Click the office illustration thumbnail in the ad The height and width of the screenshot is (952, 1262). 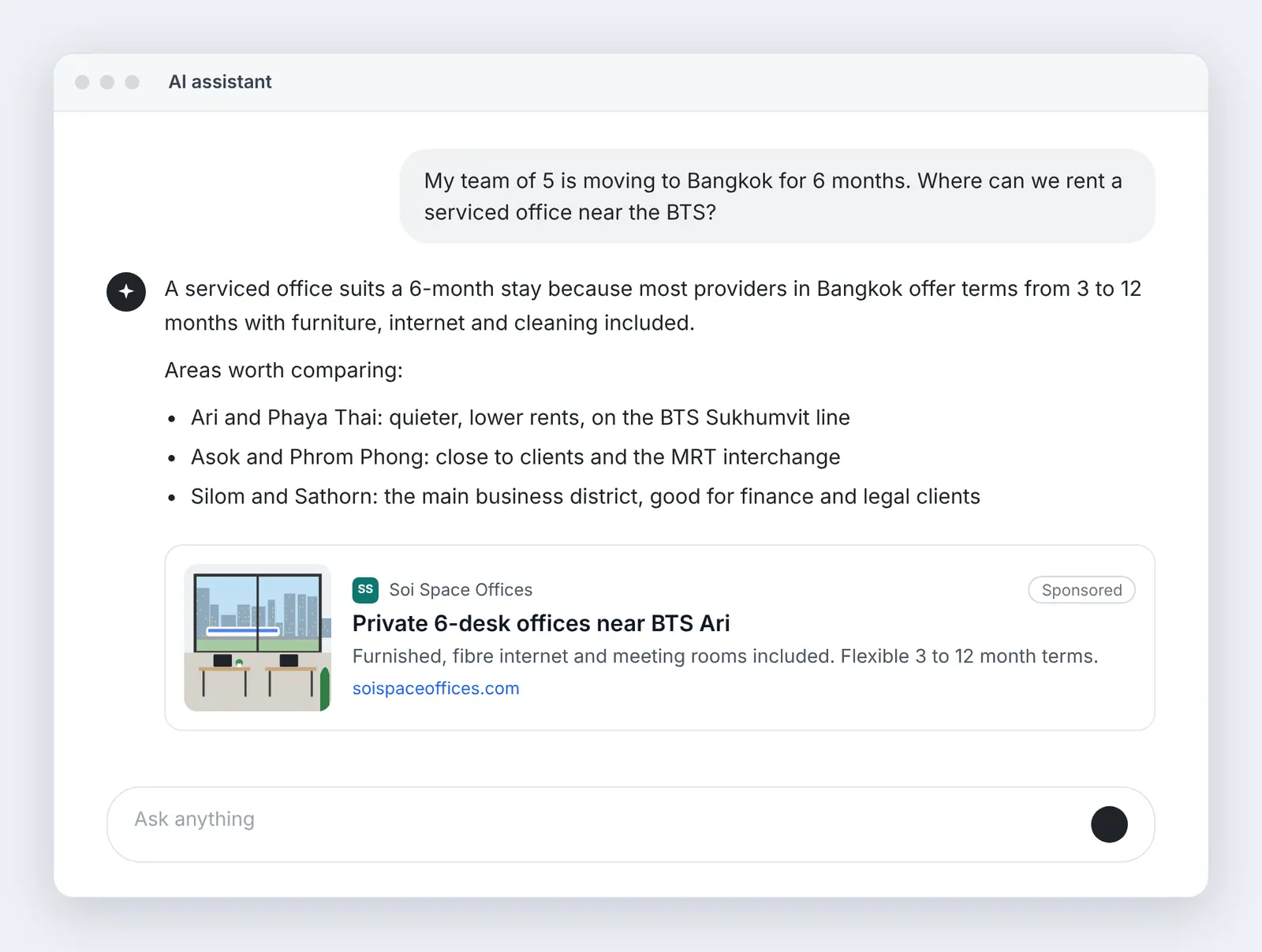(257, 637)
